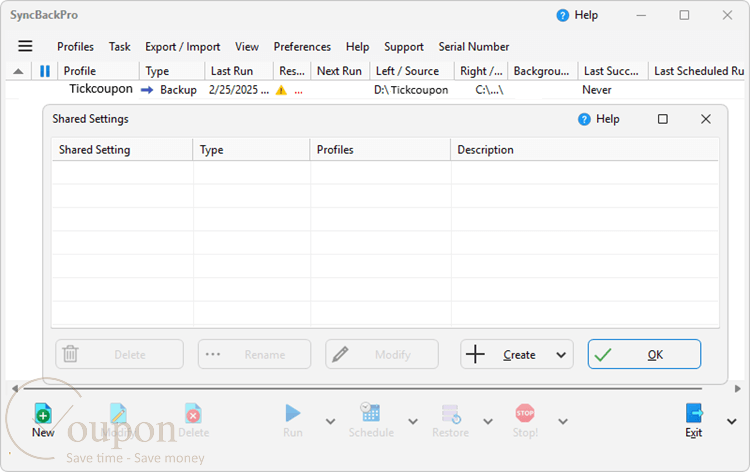This screenshot has width=750, height=472.
Task: Open Help in the main window title bar
Action: [577, 15]
